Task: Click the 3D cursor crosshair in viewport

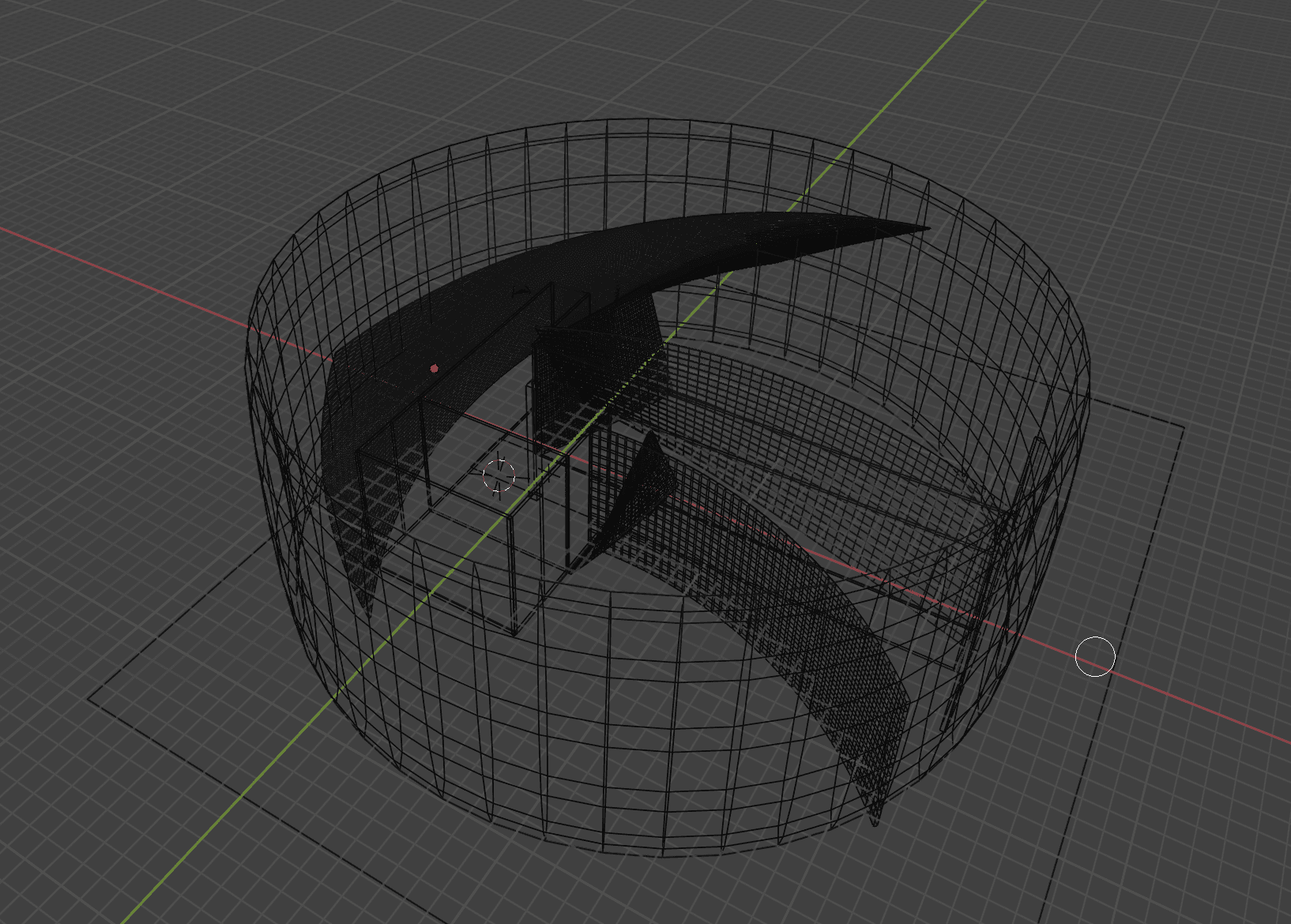Action: (499, 475)
